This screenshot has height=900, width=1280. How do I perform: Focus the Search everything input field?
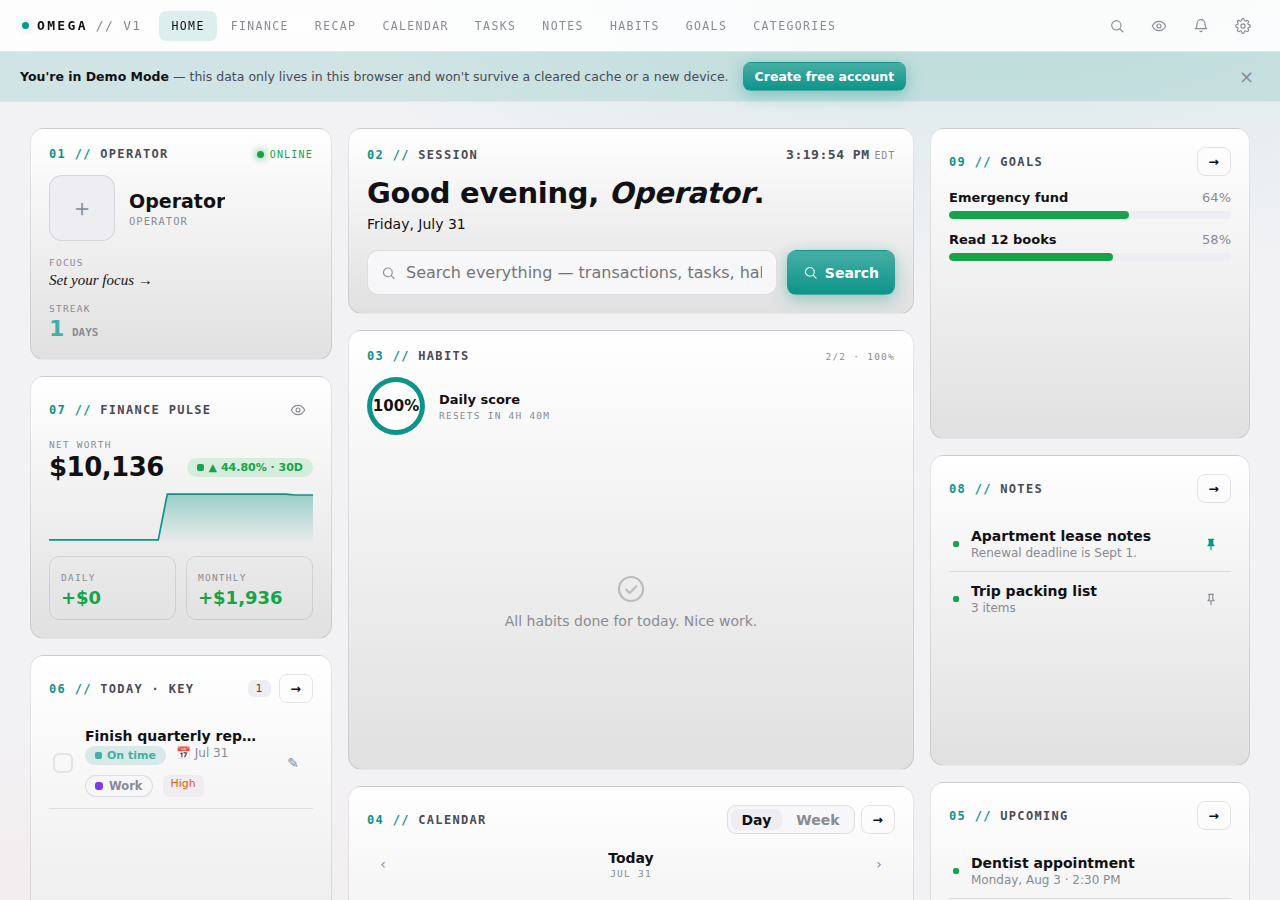point(572,273)
